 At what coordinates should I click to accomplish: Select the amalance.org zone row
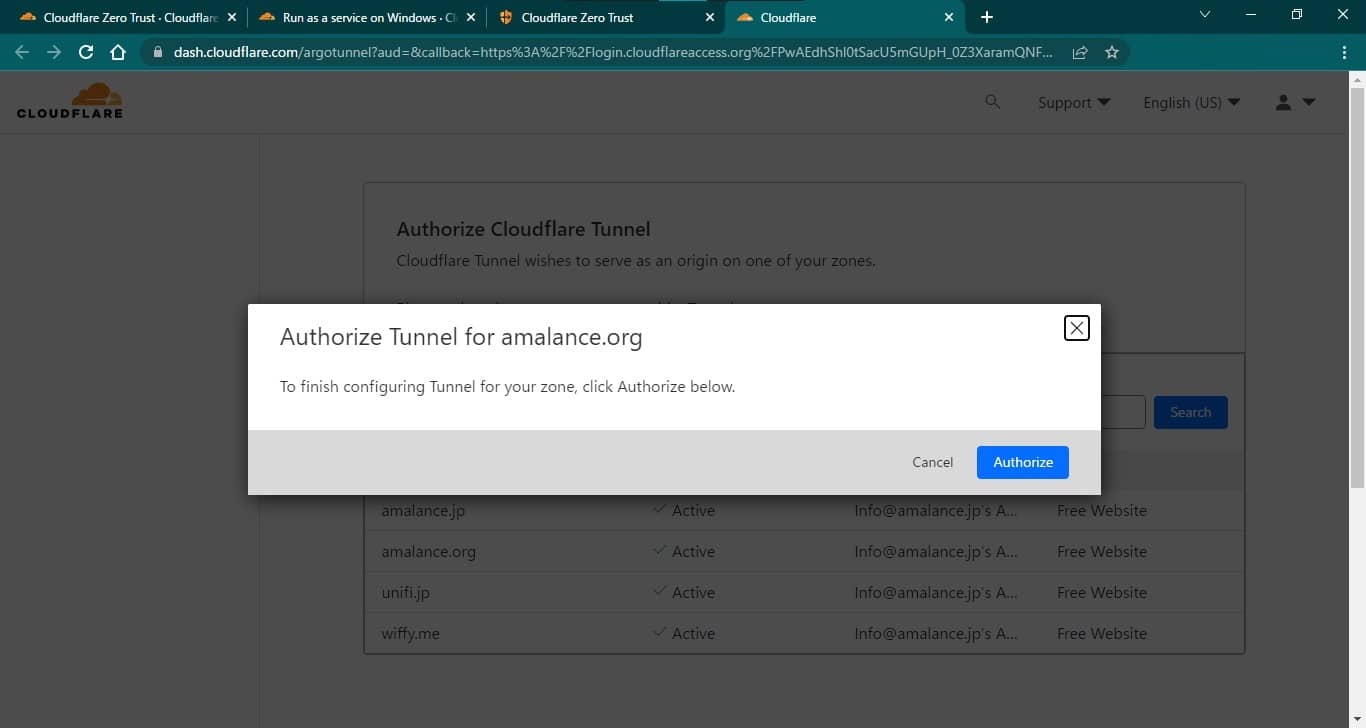[x=804, y=551]
